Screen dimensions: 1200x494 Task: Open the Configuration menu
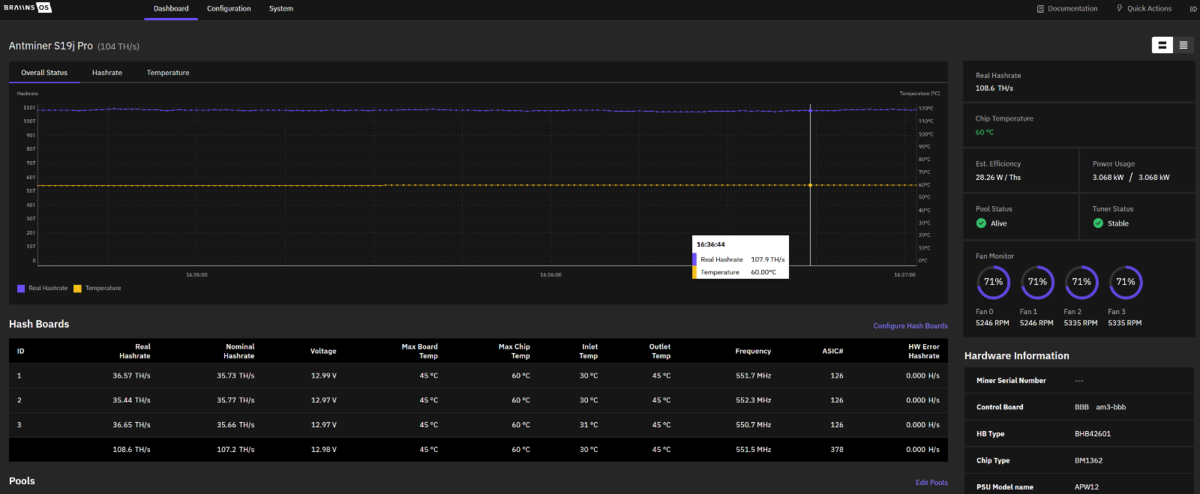tap(229, 8)
